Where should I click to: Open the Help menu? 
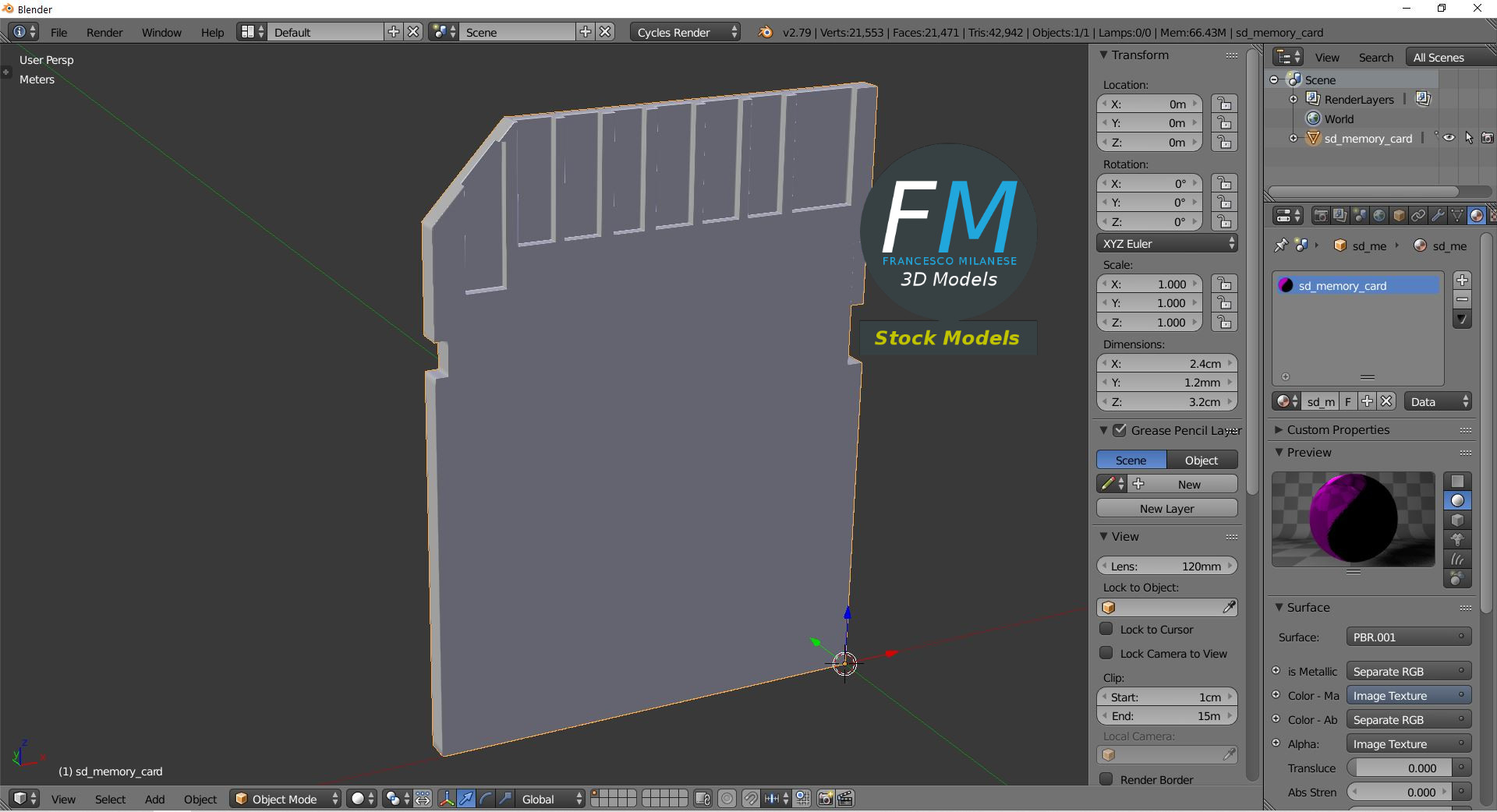point(212,32)
